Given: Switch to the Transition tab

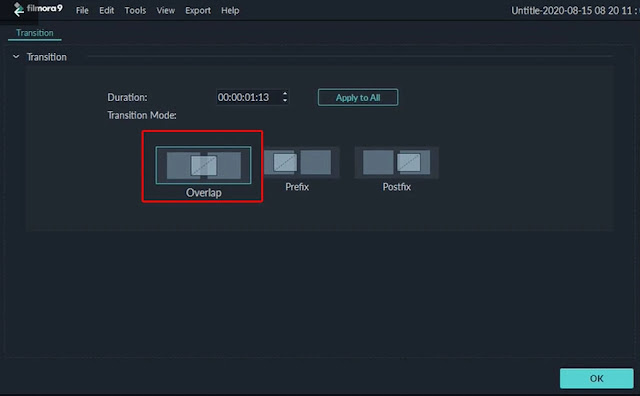Looking at the screenshot, I should pos(35,33).
